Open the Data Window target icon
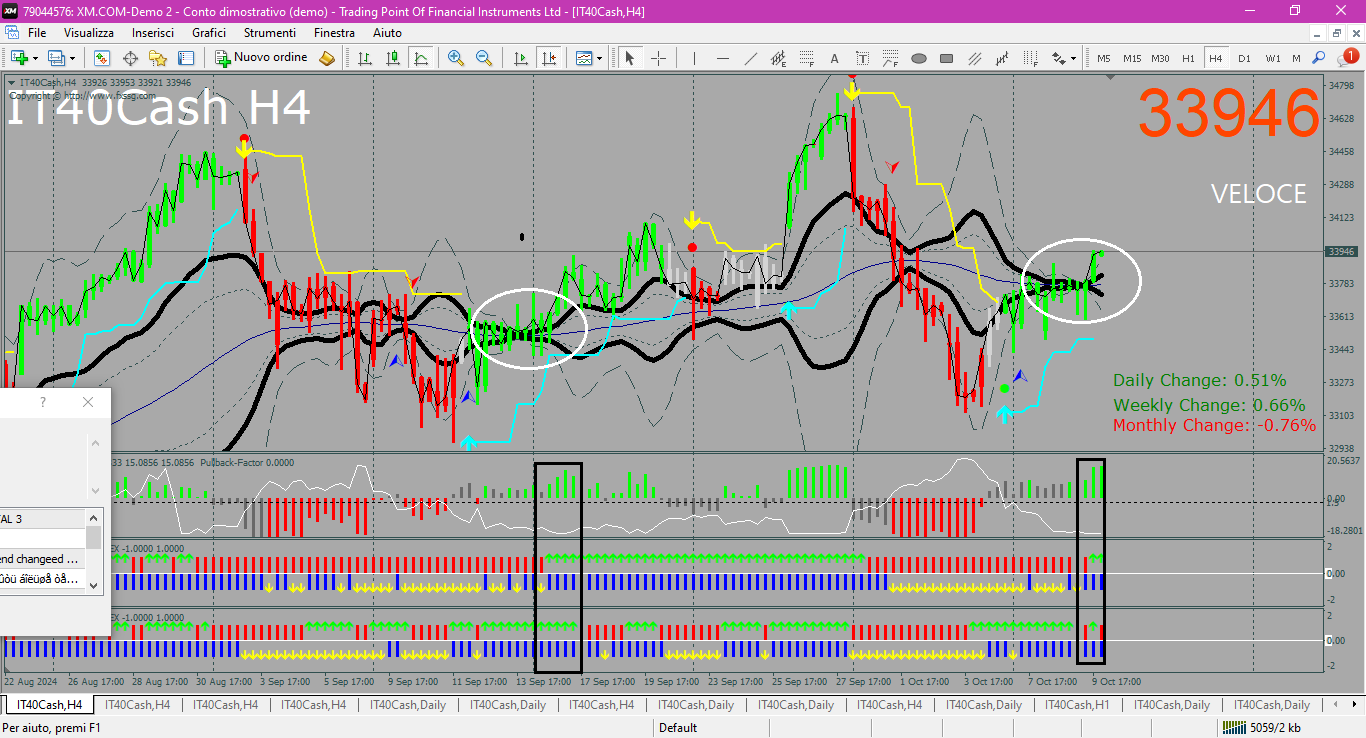1366x738 pixels. pyautogui.click(x=130, y=58)
